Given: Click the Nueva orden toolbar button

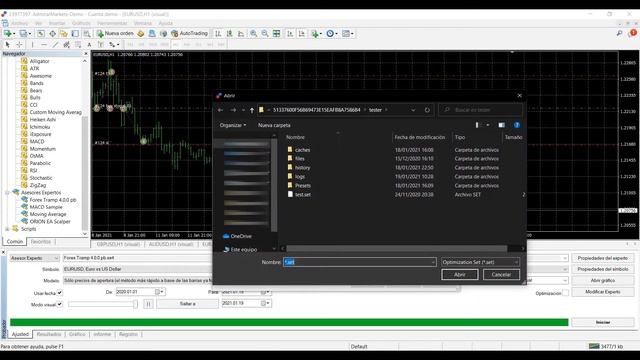Looking at the screenshot, I should click(x=116, y=33).
